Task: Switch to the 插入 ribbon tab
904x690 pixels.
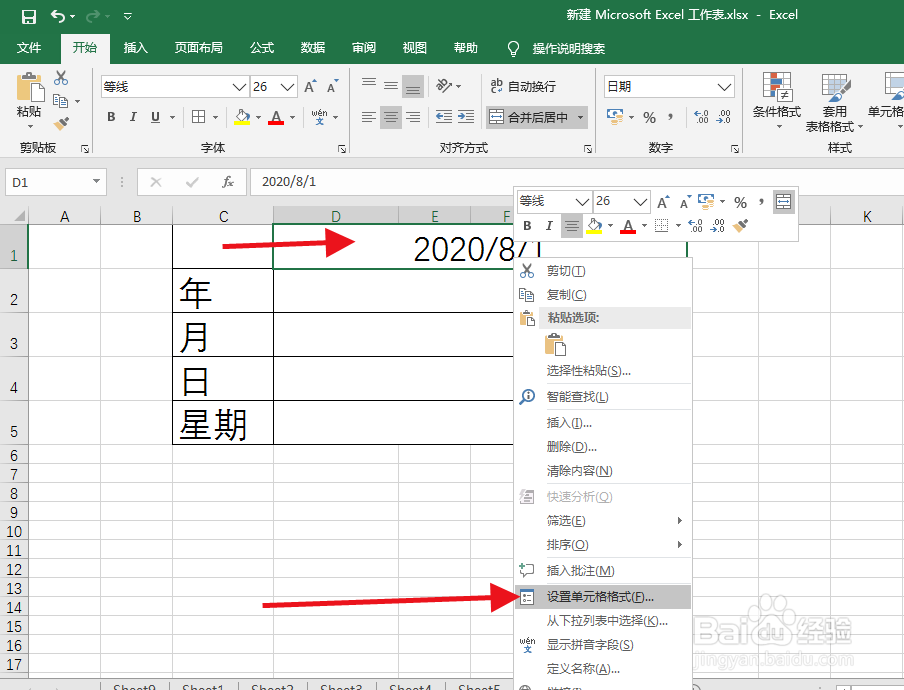Action: 135,47
